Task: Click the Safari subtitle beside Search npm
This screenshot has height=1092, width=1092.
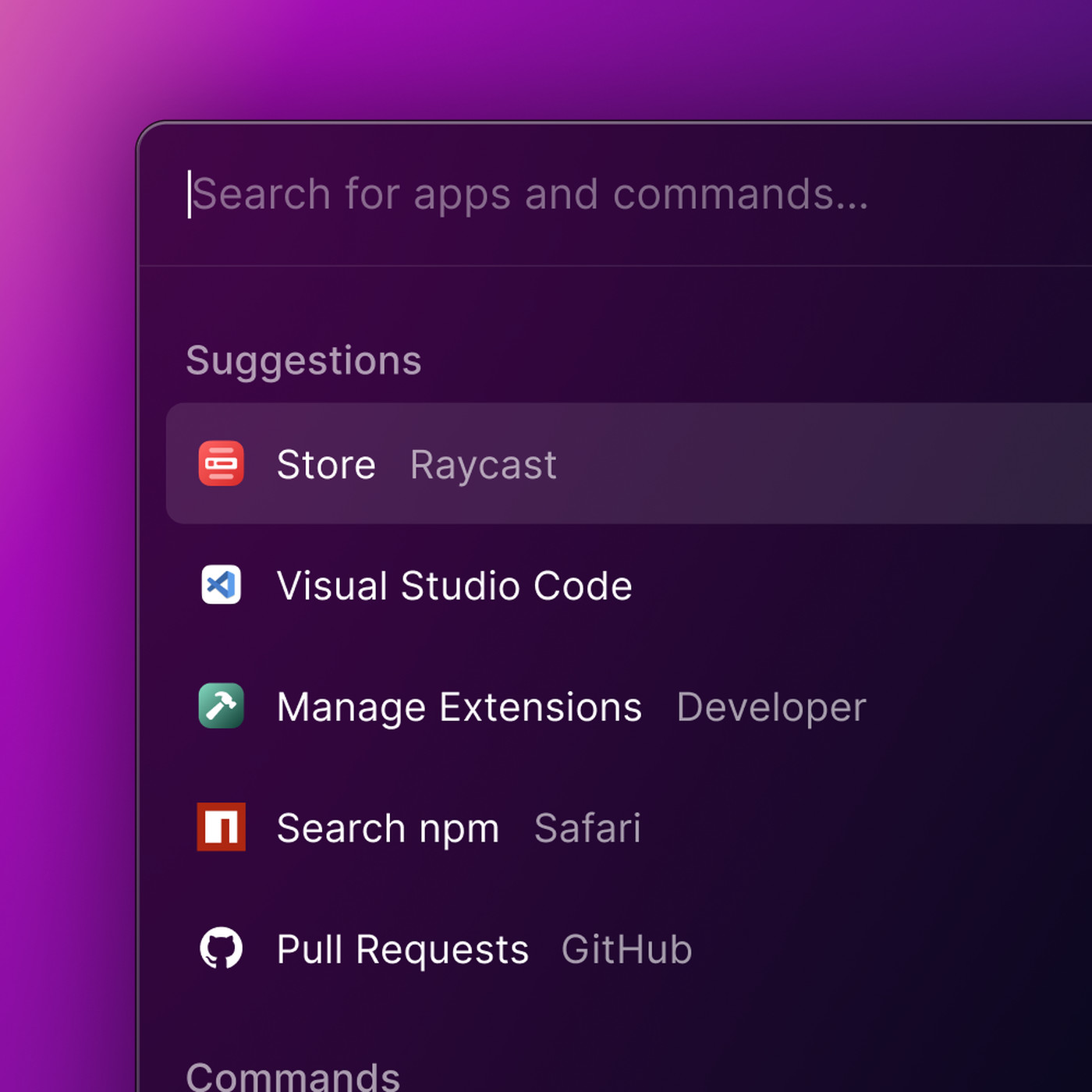Action: coord(587,828)
